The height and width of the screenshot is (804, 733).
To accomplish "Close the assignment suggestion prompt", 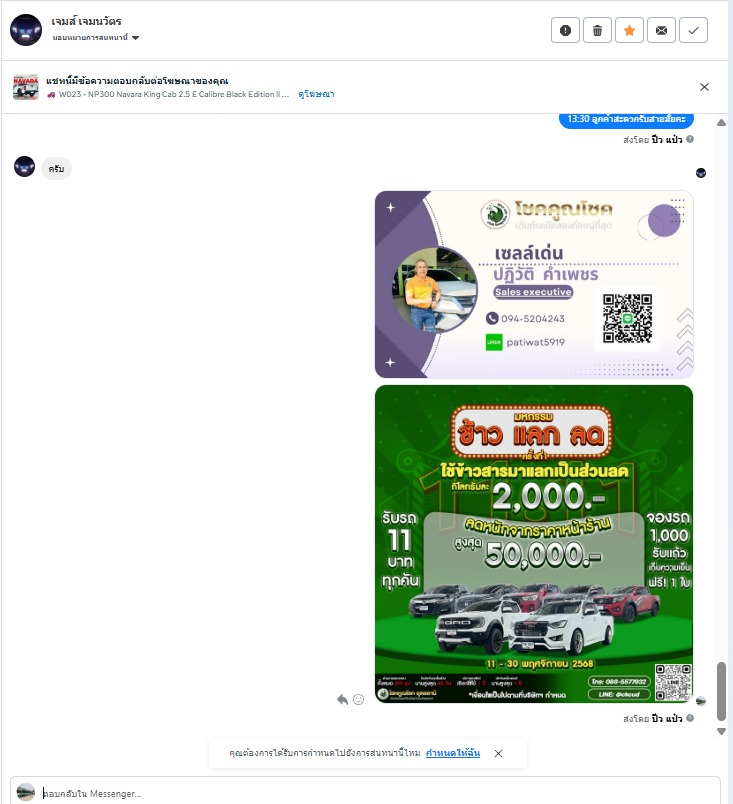I will (498, 753).
